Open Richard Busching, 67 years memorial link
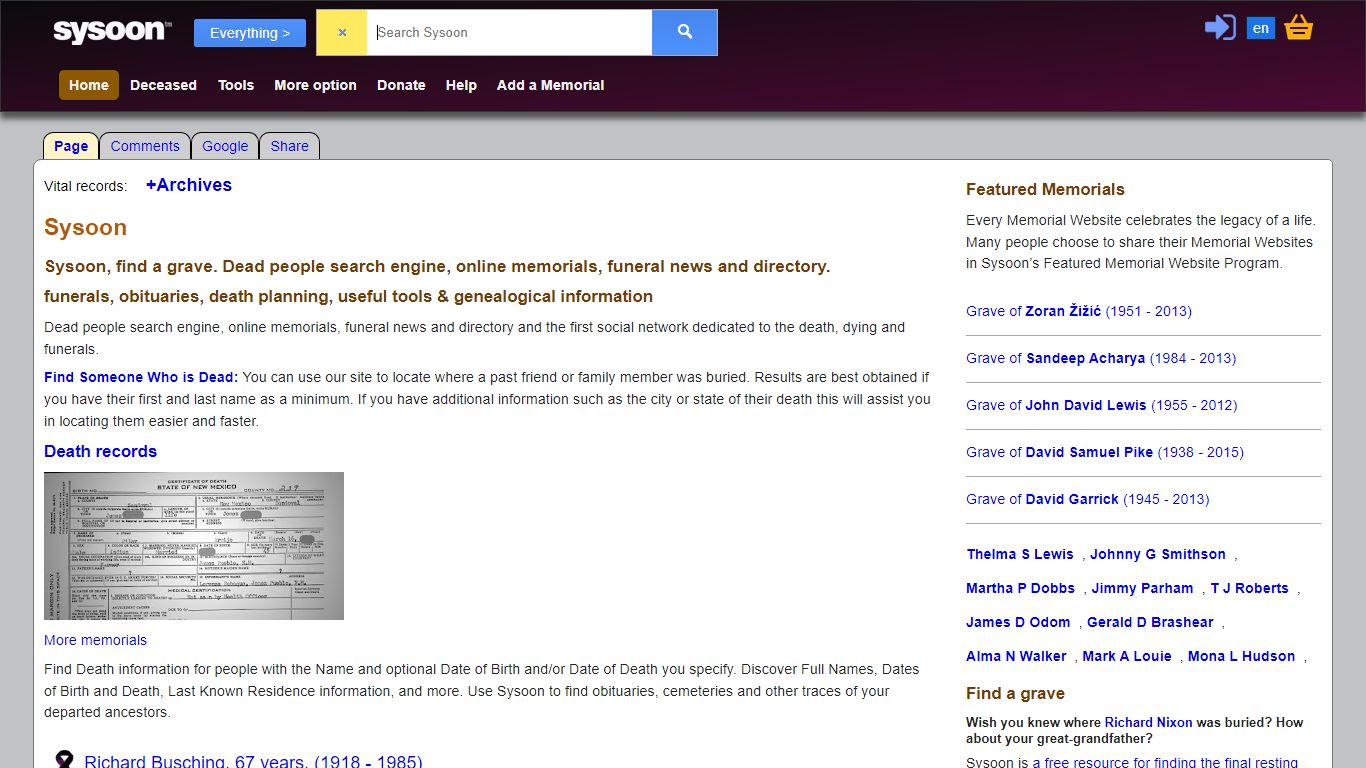This screenshot has width=1366, height=768. point(253,762)
